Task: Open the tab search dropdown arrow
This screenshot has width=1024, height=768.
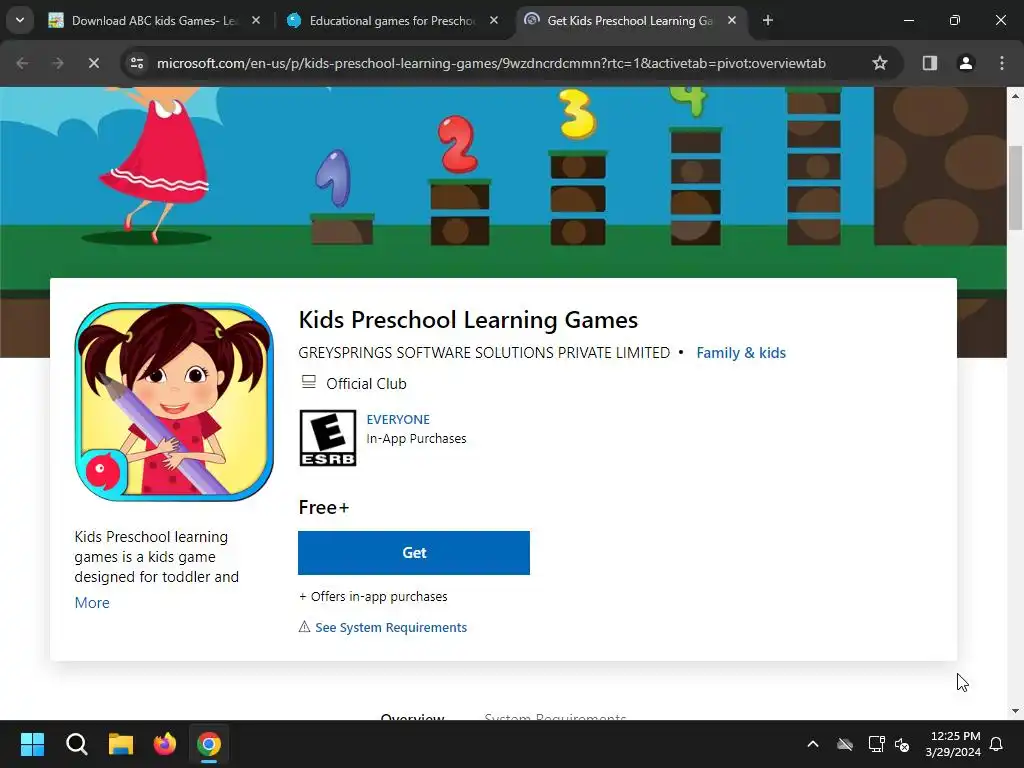Action: [x=20, y=20]
